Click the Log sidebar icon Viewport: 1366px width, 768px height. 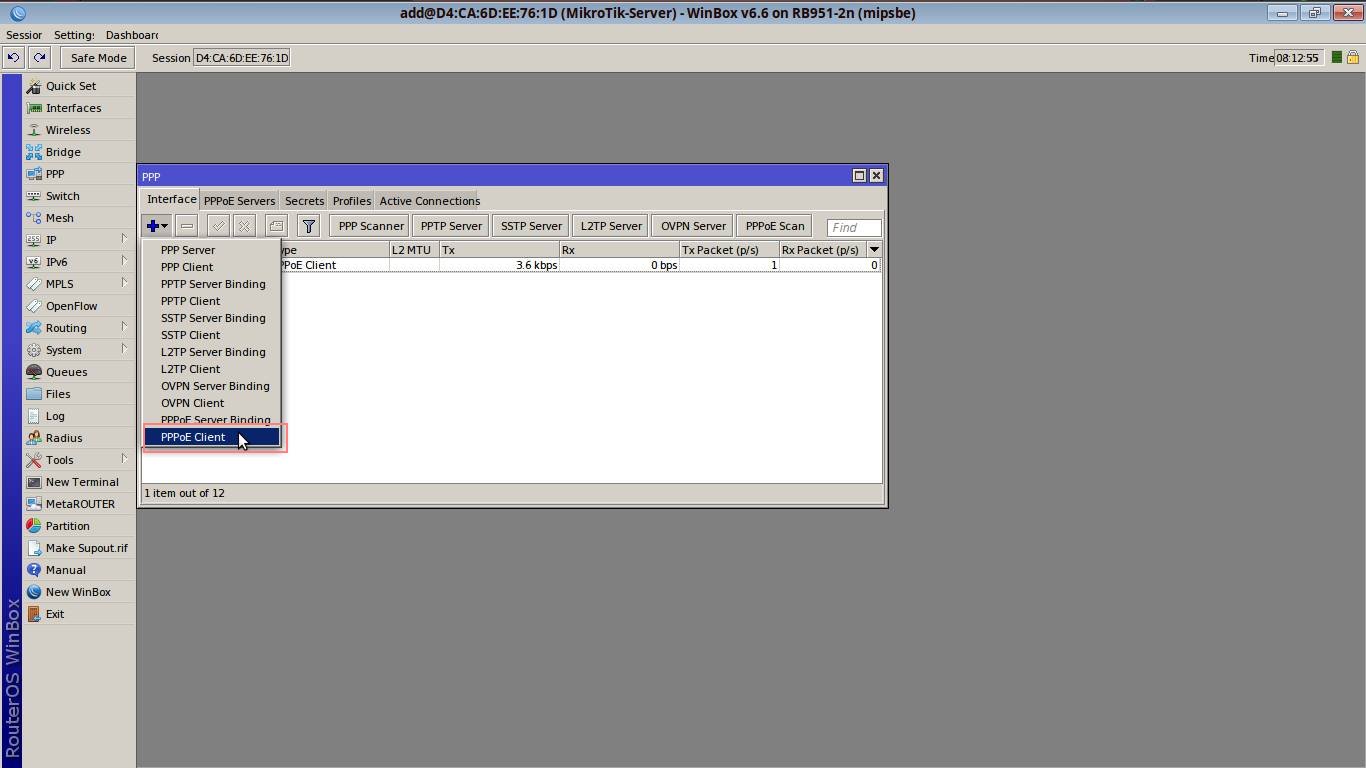click(34, 416)
